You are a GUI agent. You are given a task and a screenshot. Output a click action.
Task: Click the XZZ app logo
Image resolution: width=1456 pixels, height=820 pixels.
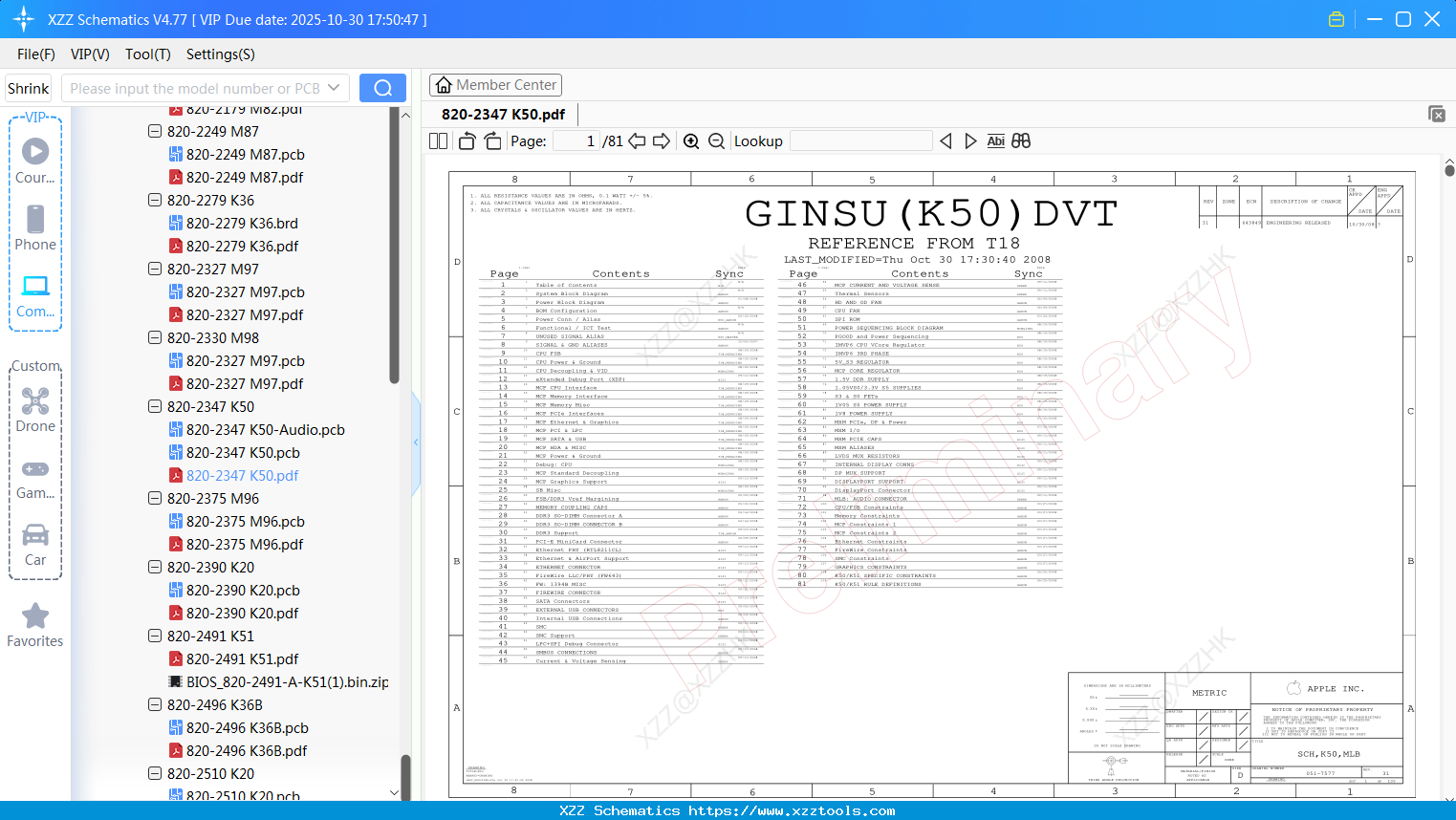24,19
